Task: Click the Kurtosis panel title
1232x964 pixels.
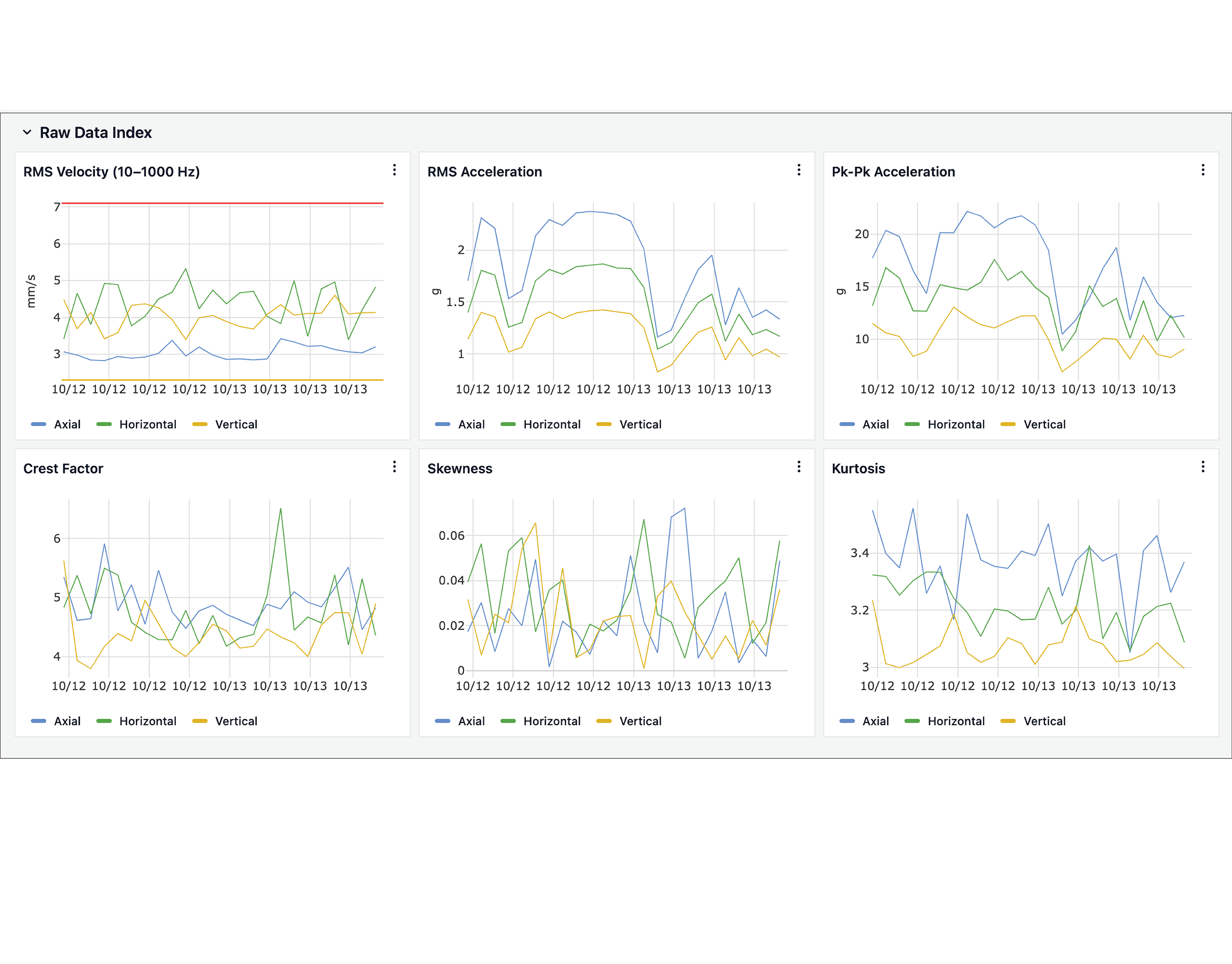Action: point(858,469)
